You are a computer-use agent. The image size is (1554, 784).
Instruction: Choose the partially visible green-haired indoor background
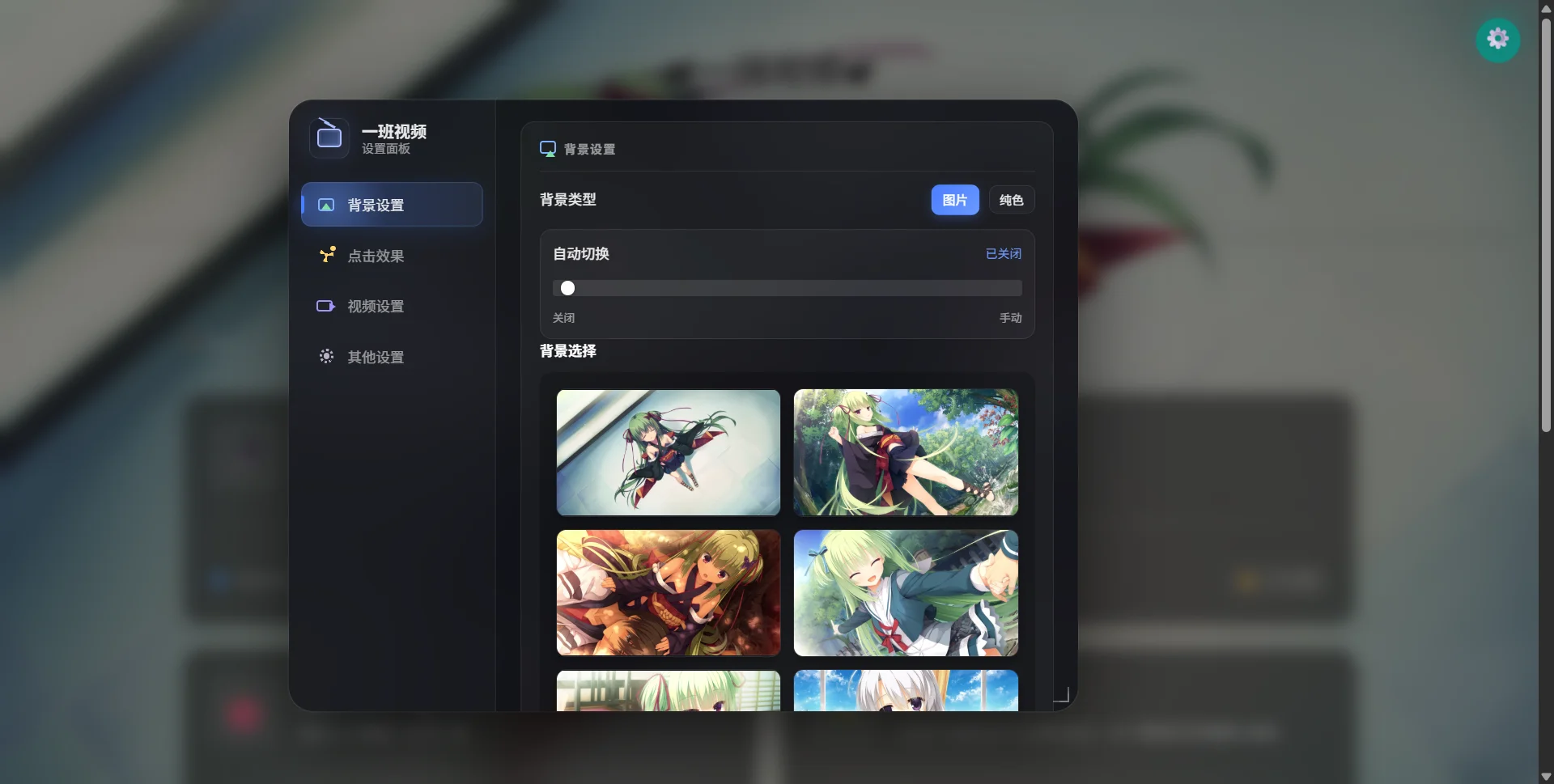(669, 691)
